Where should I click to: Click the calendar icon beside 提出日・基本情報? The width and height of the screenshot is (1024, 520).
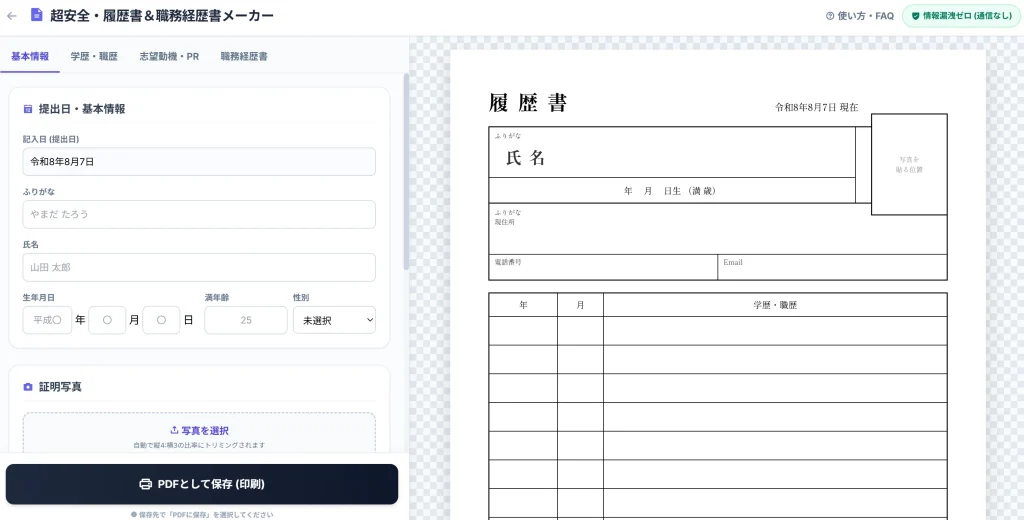[28, 109]
